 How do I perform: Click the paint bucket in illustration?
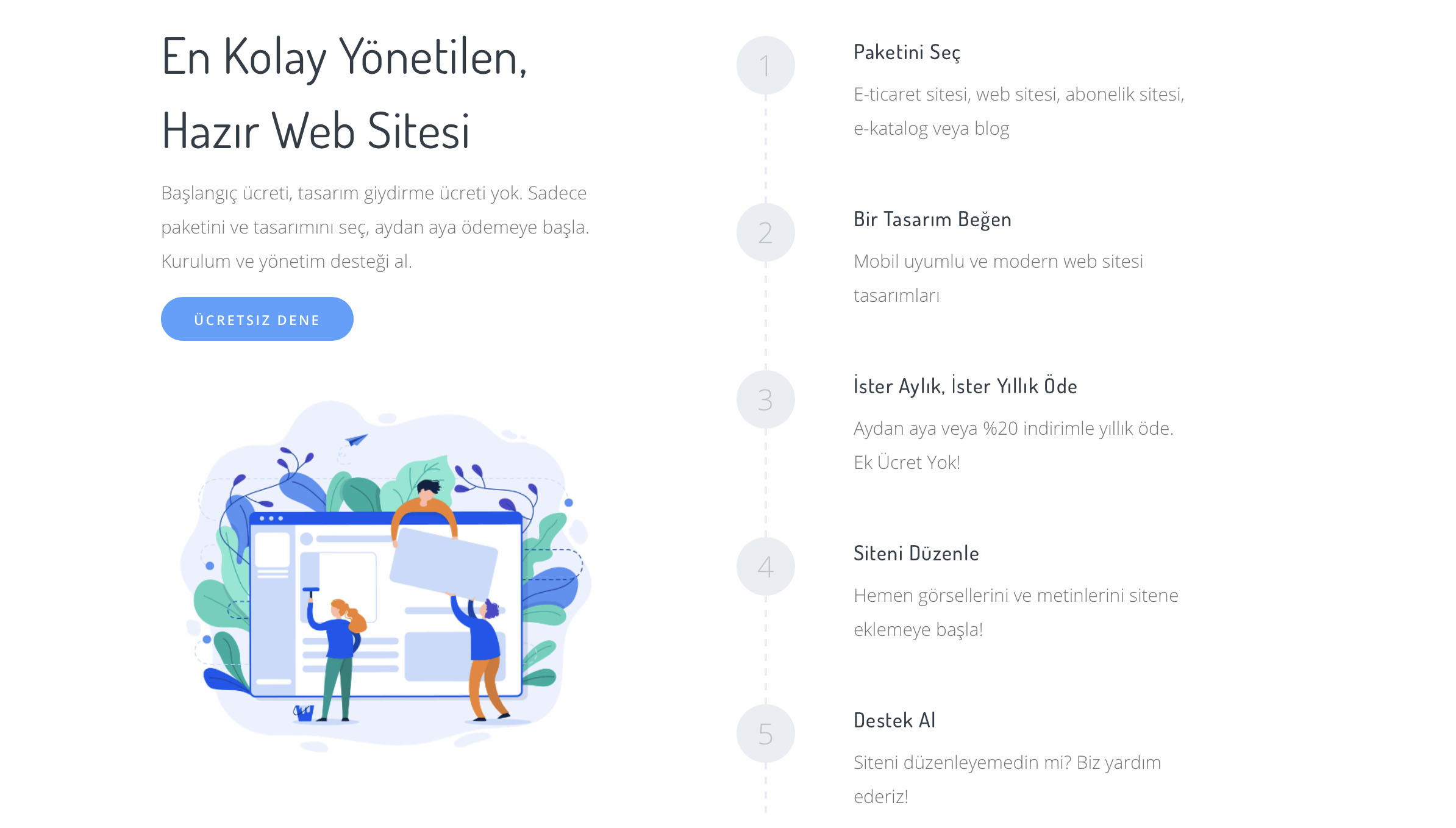(x=304, y=713)
